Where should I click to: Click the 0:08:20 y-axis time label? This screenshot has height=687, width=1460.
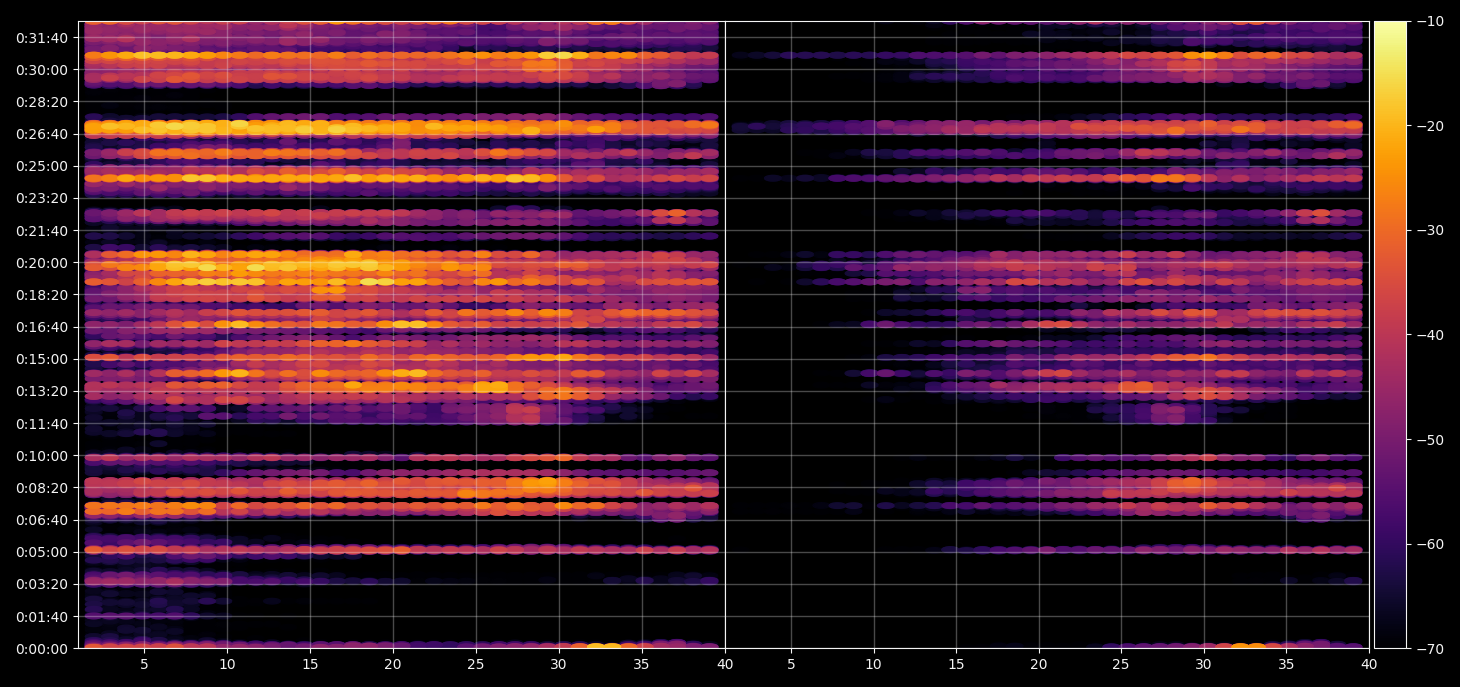coord(42,488)
